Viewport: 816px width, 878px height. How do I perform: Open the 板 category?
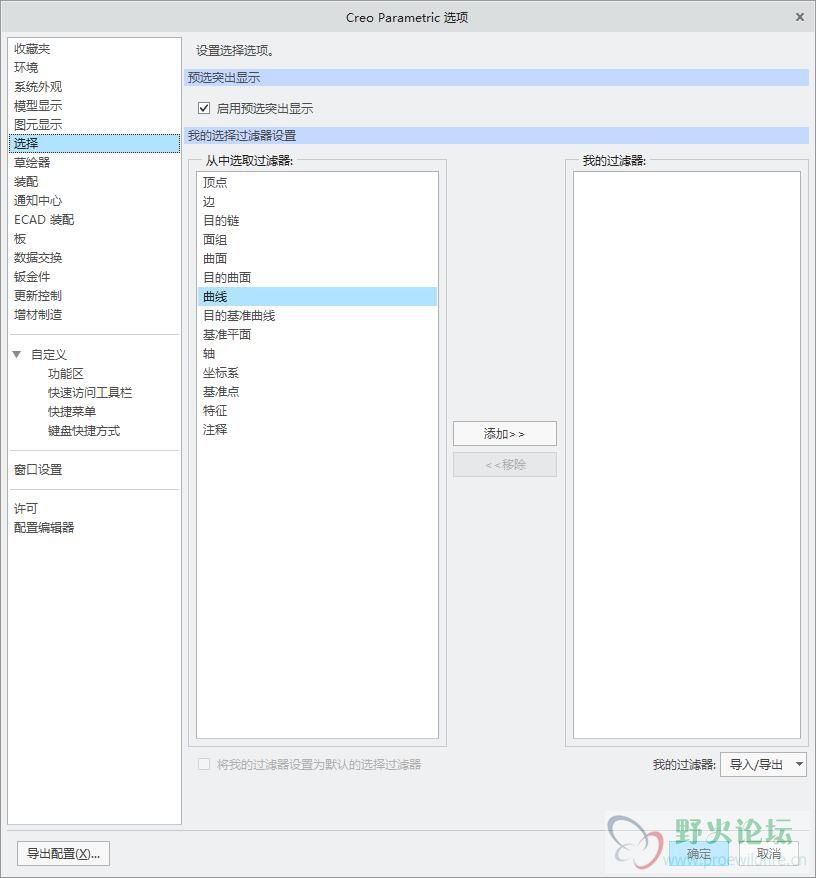(20, 239)
